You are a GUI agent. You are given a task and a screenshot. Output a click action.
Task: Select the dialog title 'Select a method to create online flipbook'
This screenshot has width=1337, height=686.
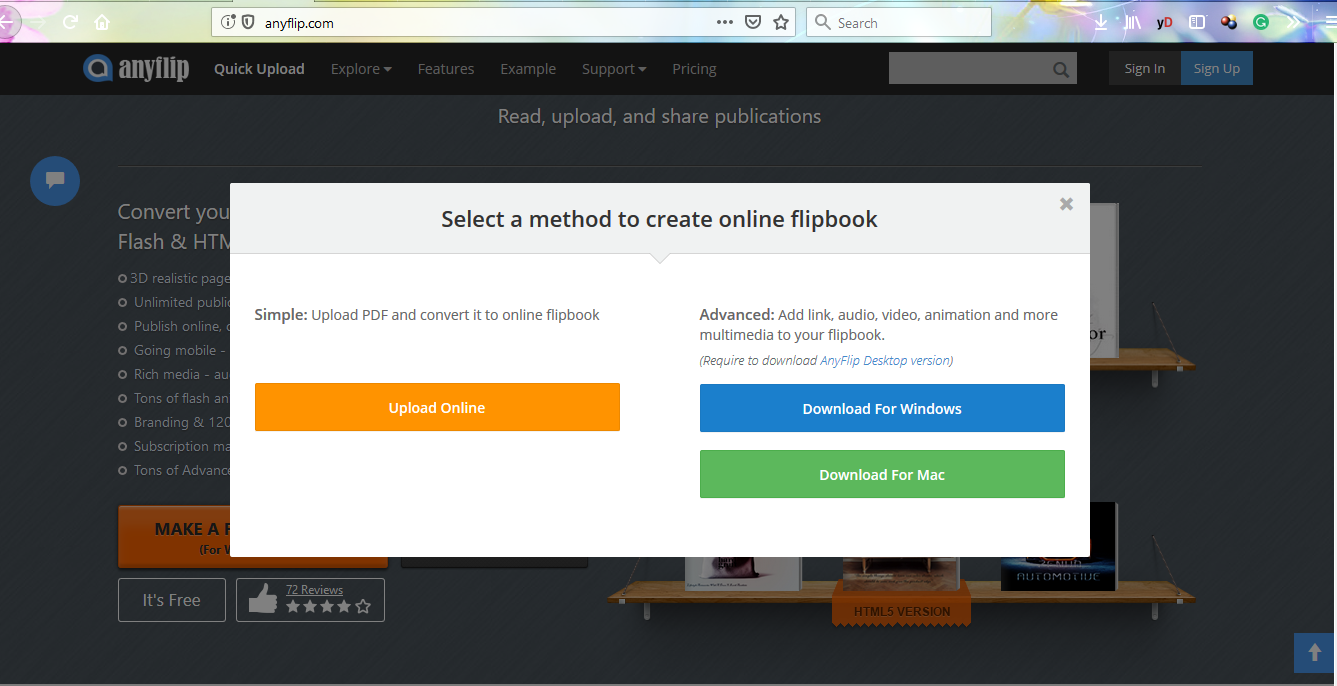(x=659, y=219)
